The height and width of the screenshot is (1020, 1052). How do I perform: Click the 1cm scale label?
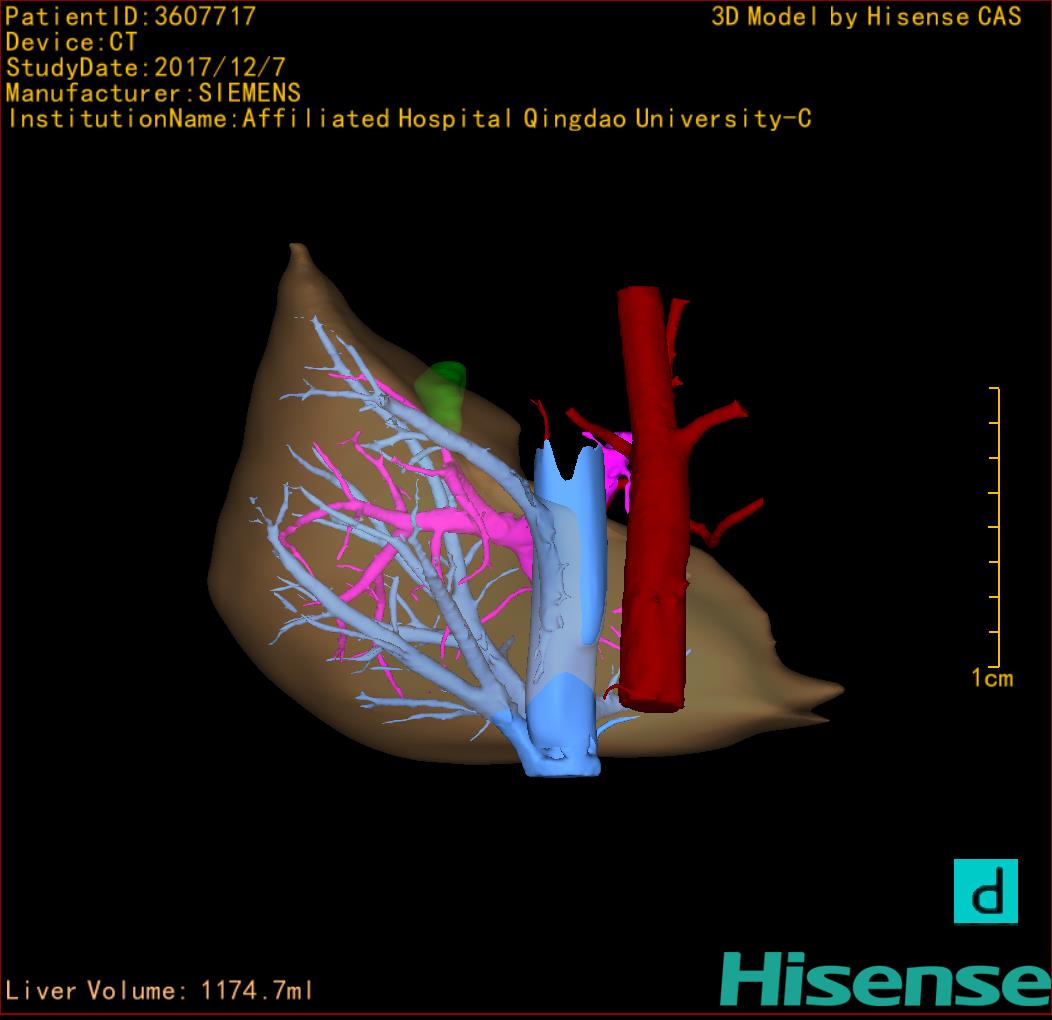[992, 678]
